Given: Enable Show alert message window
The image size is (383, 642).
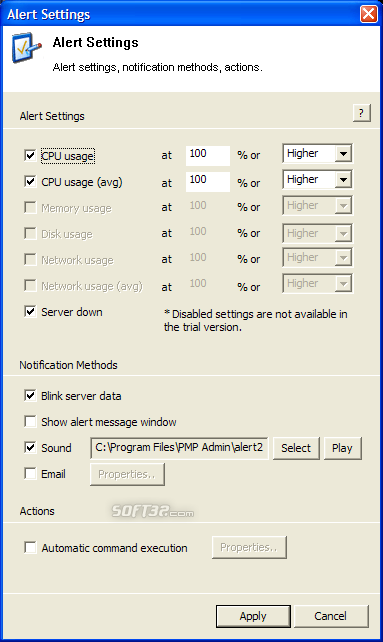Looking at the screenshot, I should click(x=30, y=421).
